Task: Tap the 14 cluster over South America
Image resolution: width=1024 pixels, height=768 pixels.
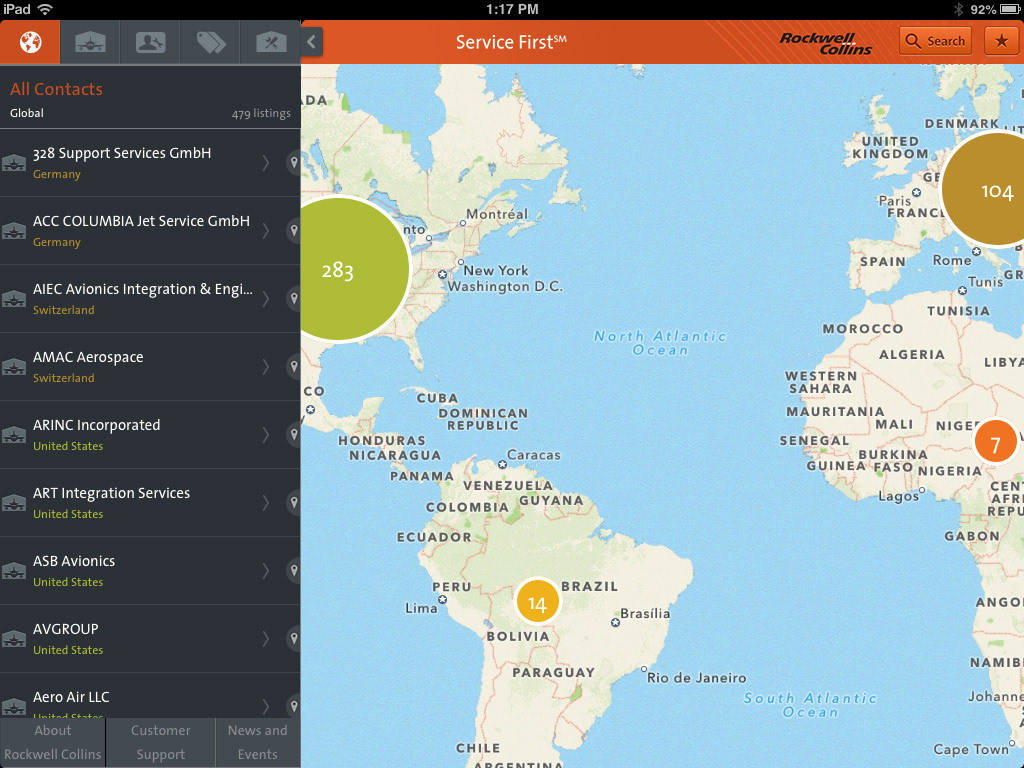Action: (x=537, y=601)
